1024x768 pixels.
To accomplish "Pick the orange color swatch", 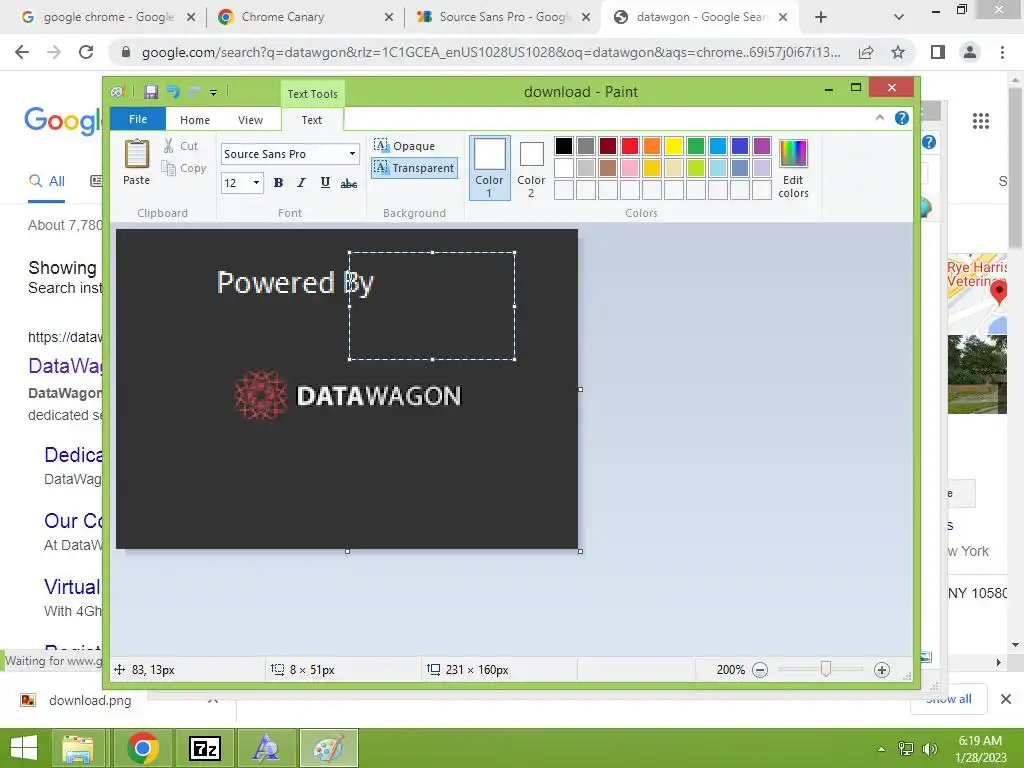I will click(652, 146).
